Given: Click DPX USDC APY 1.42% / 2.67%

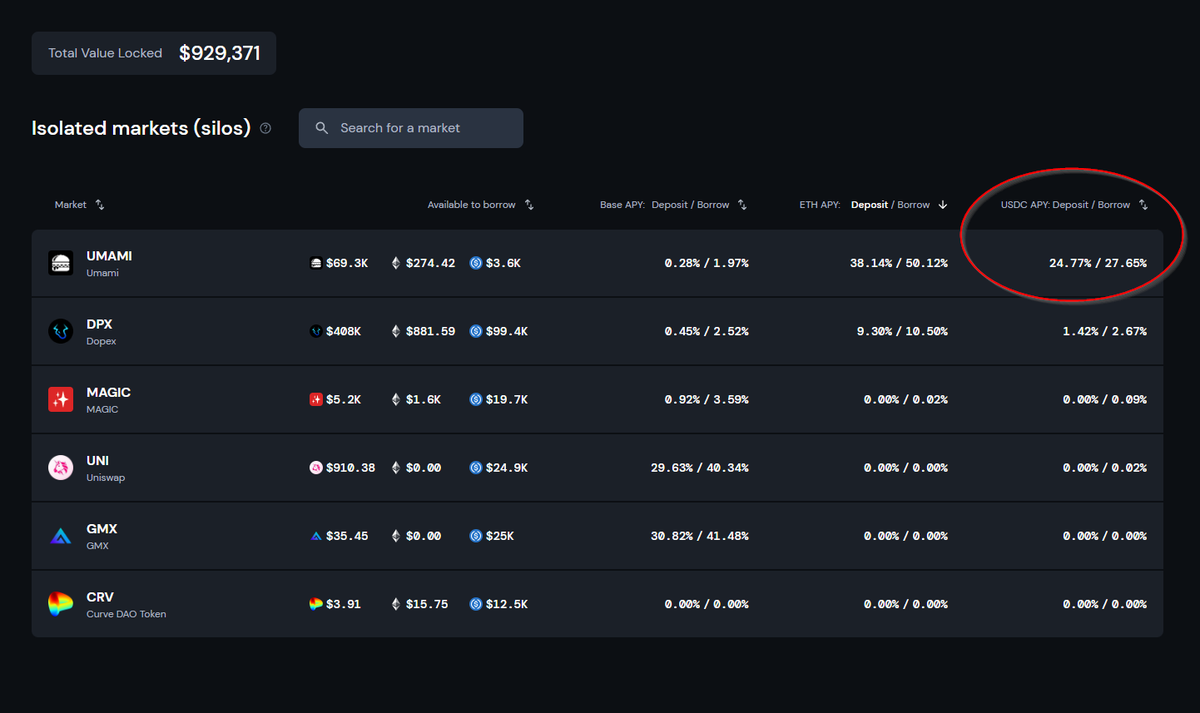Looking at the screenshot, I should pyautogui.click(x=1105, y=331).
